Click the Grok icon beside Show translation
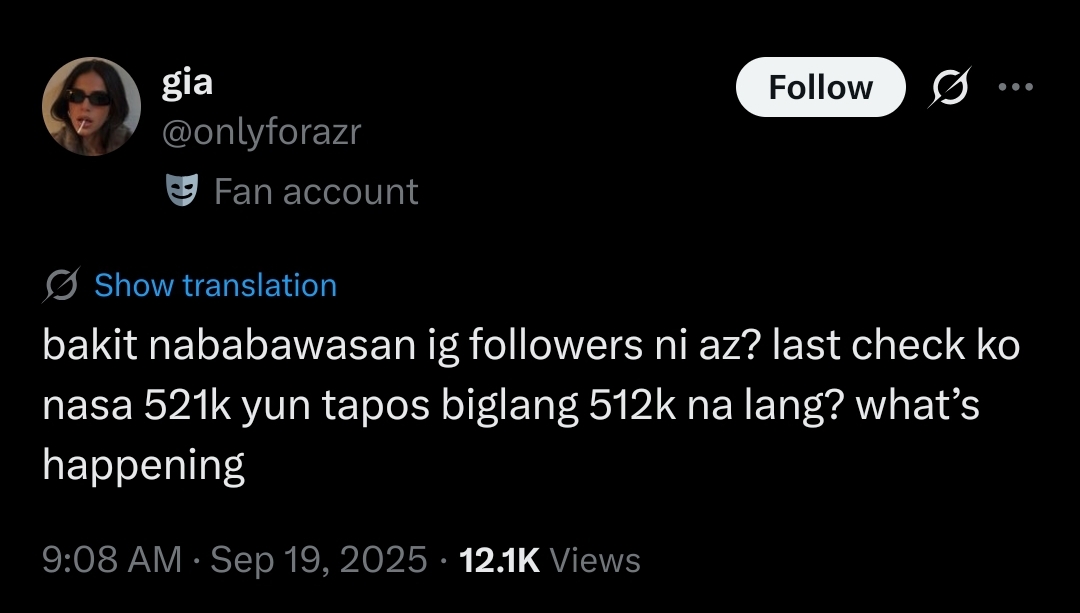 [62, 285]
